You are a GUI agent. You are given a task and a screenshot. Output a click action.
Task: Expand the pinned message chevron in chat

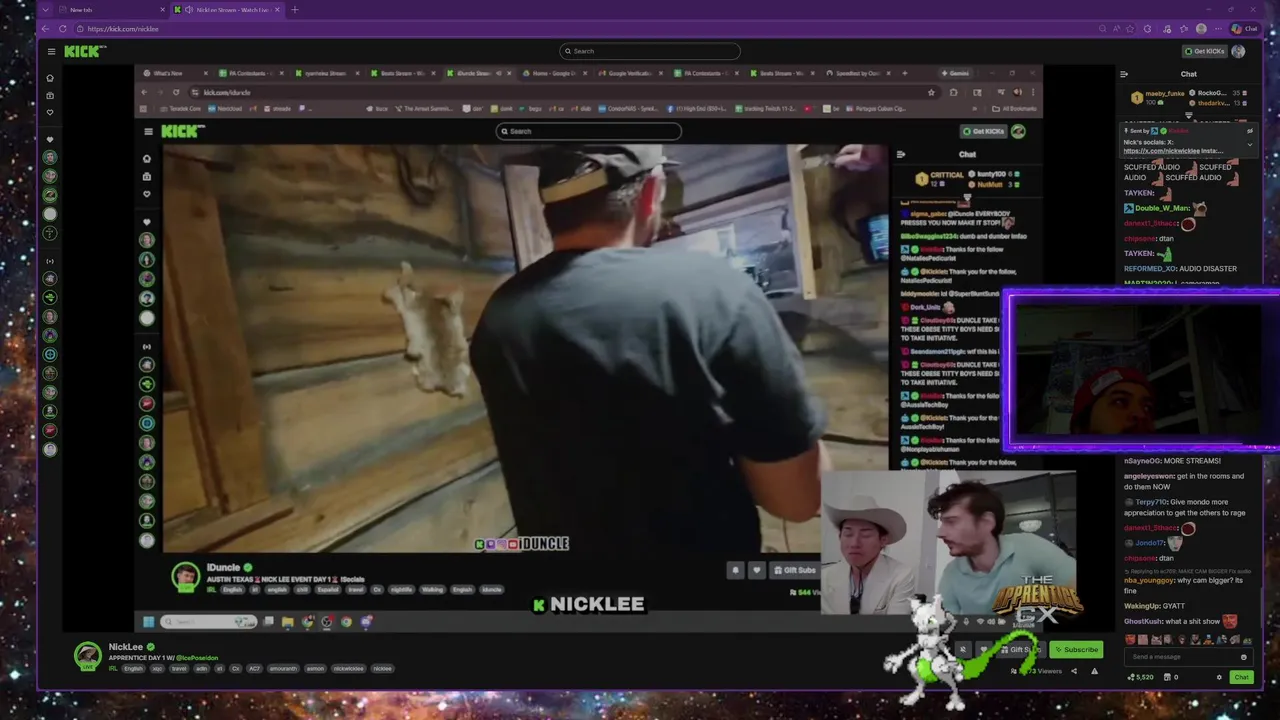1250,144
